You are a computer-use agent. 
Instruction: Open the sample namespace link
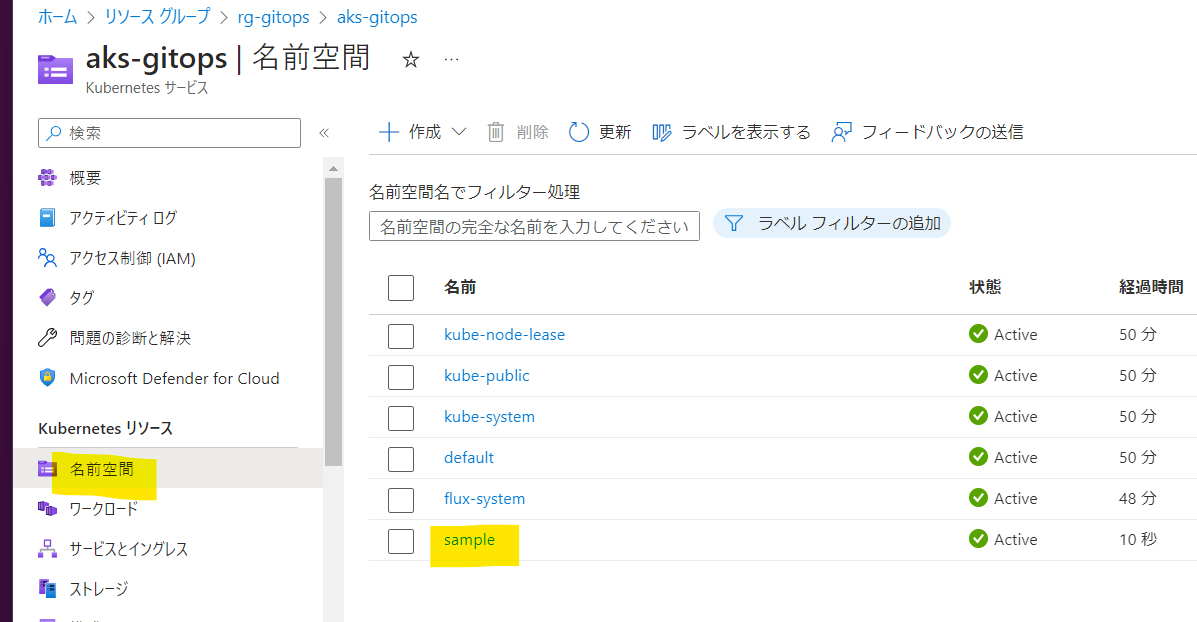tap(469, 540)
